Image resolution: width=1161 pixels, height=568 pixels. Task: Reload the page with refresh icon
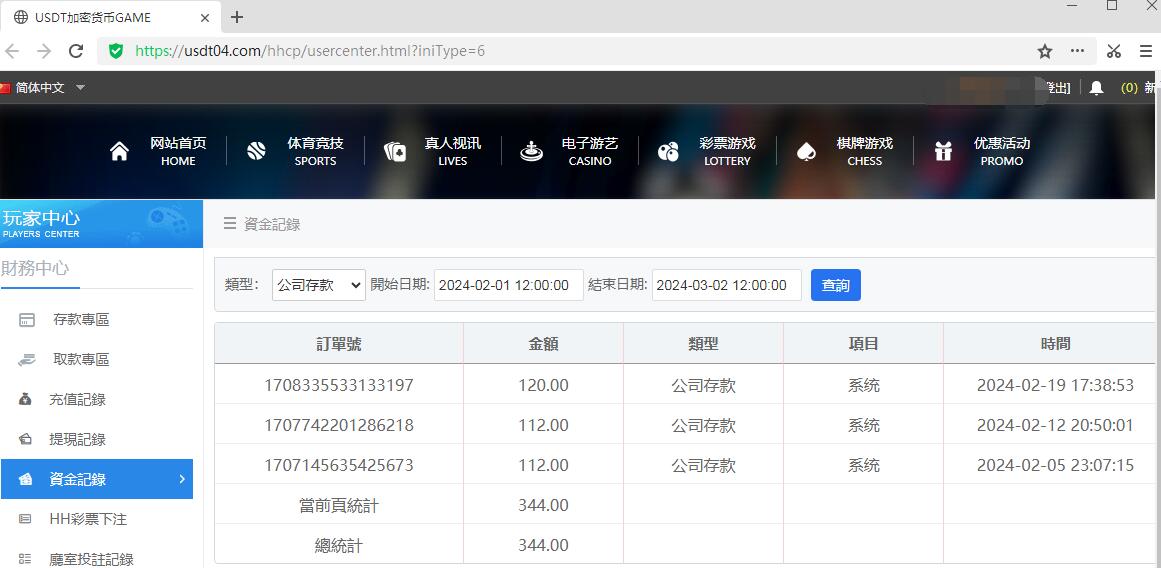[x=76, y=51]
